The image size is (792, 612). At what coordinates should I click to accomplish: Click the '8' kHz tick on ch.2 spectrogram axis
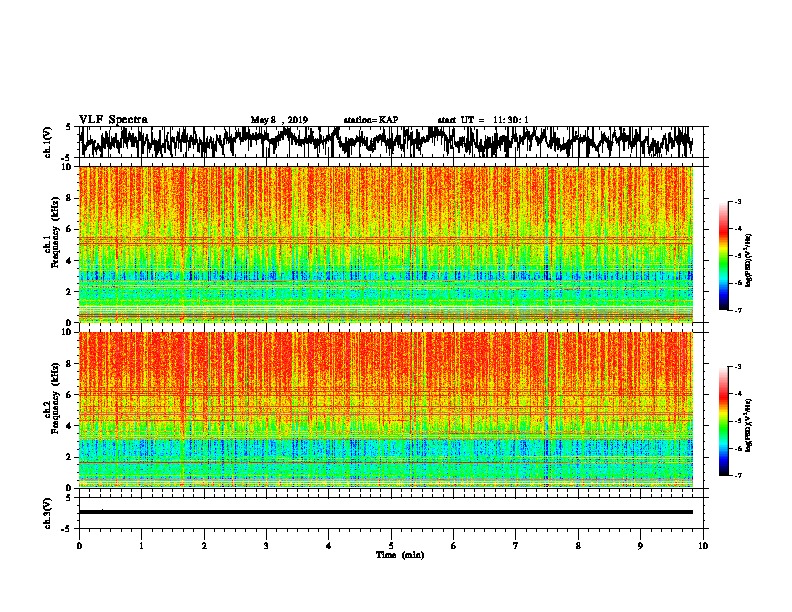tap(70, 364)
